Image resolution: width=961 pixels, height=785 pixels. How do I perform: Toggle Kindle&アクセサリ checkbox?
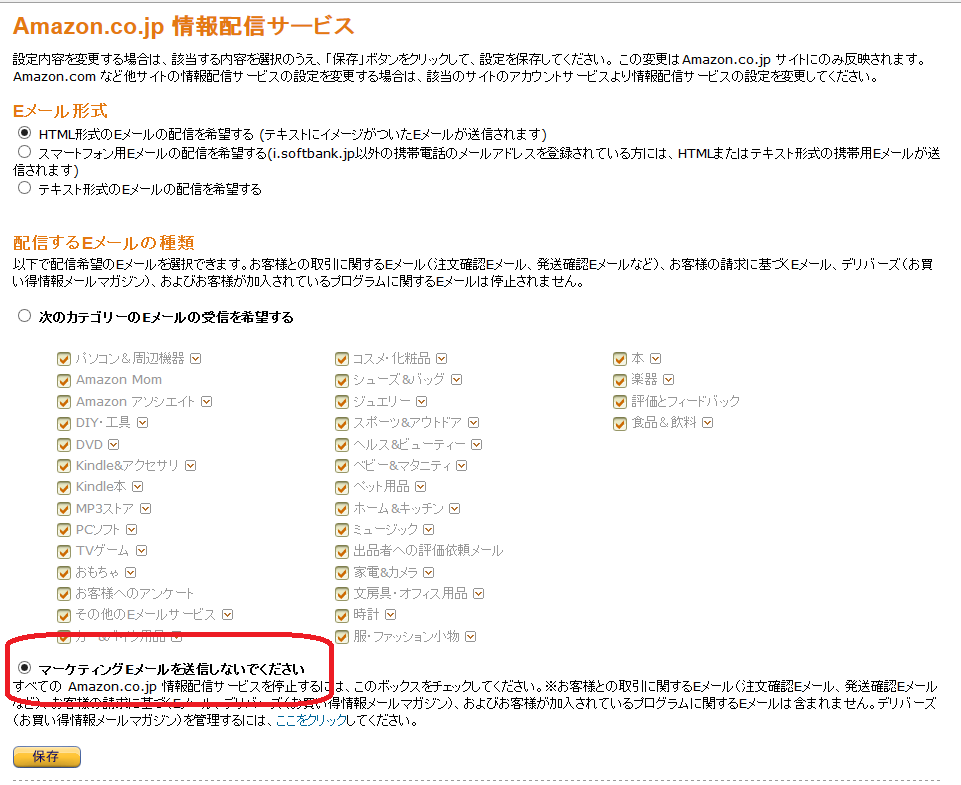click(x=64, y=466)
